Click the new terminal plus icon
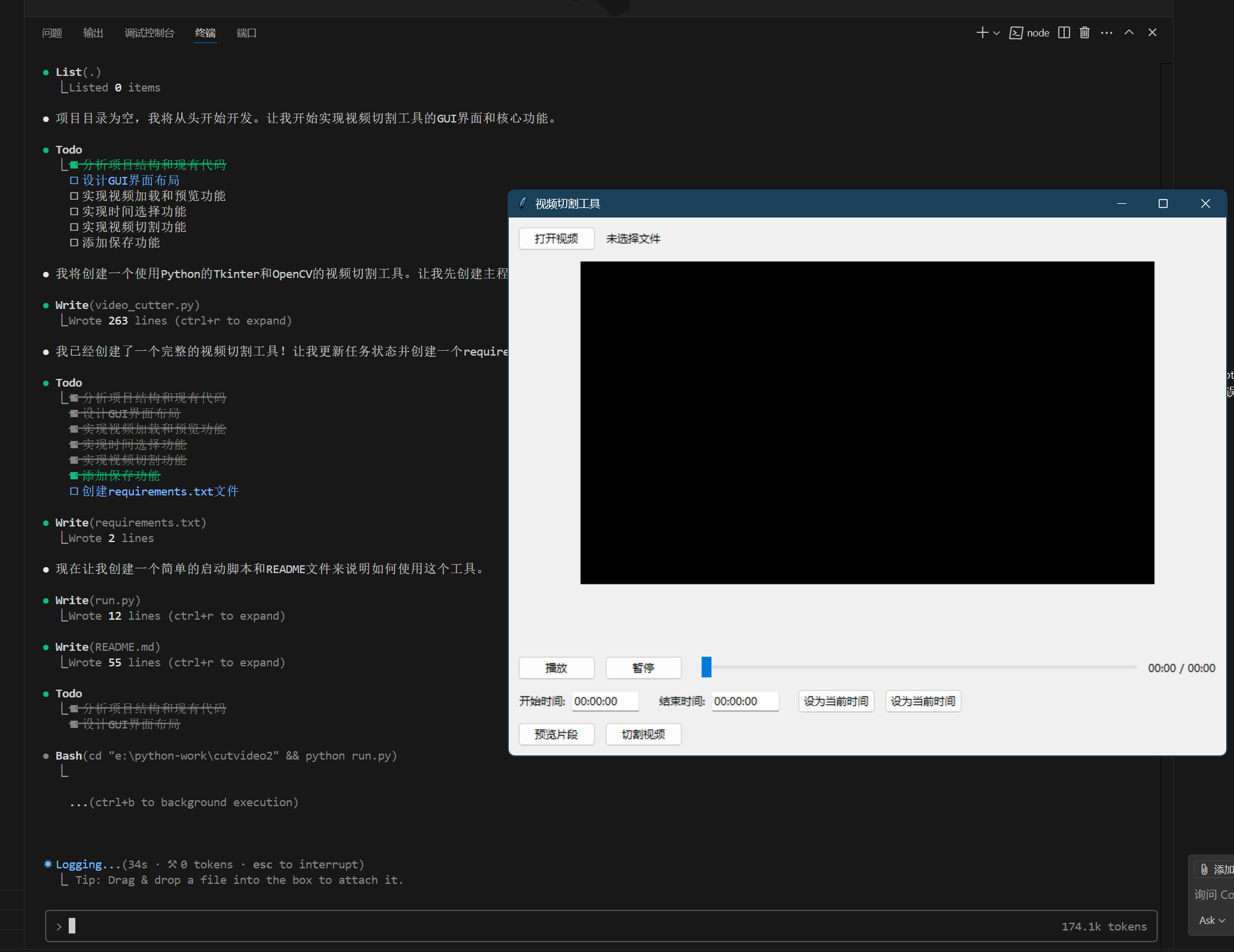The height and width of the screenshot is (952, 1234). pyautogui.click(x=982, y=33)
